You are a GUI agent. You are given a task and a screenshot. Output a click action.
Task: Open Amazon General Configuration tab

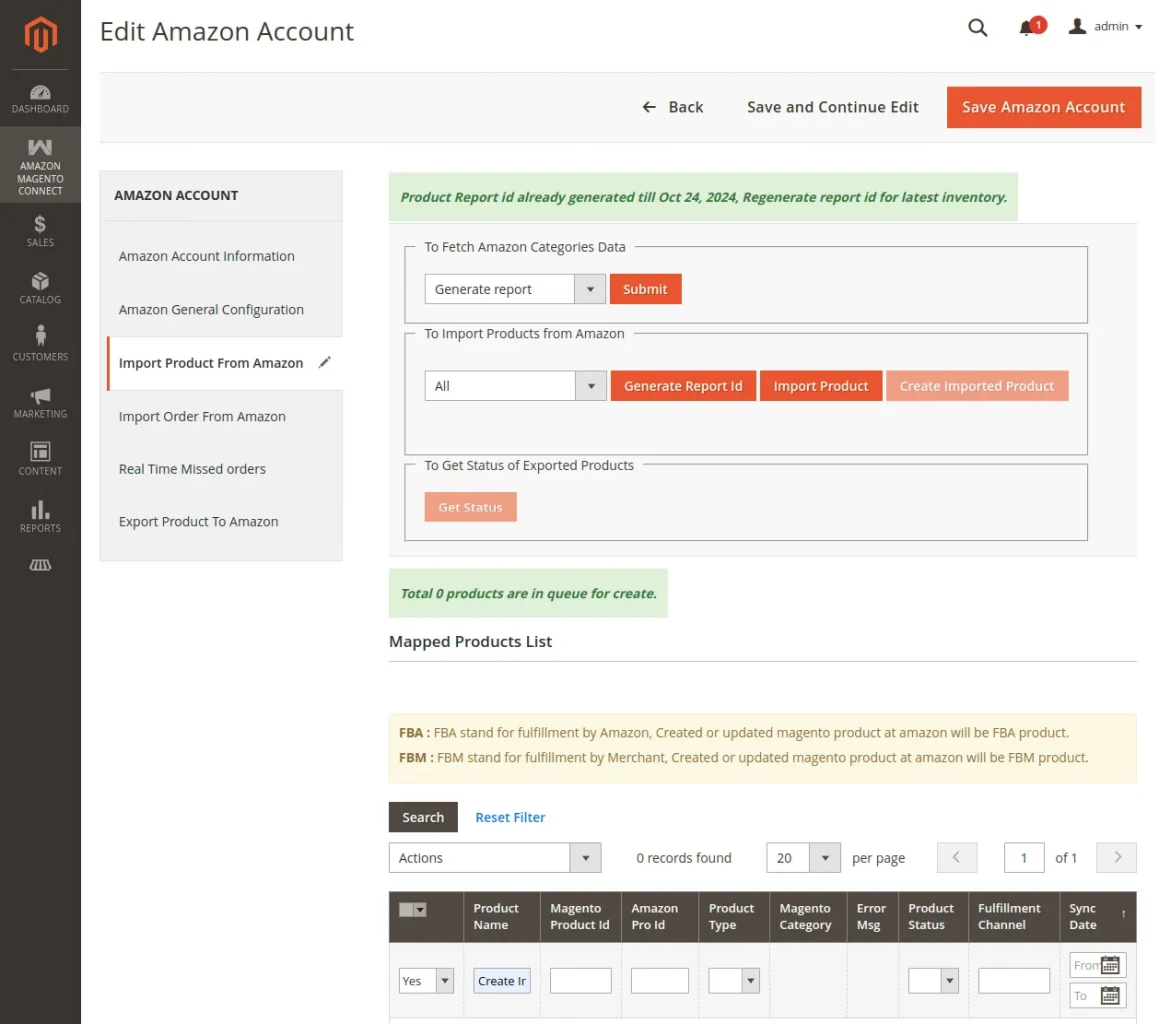(211, 309)
